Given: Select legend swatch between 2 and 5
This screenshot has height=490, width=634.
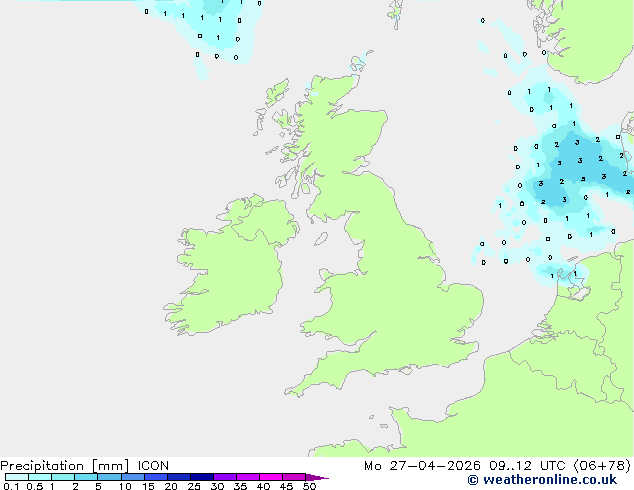Looking at the screenshot, I should coord(86,477).
